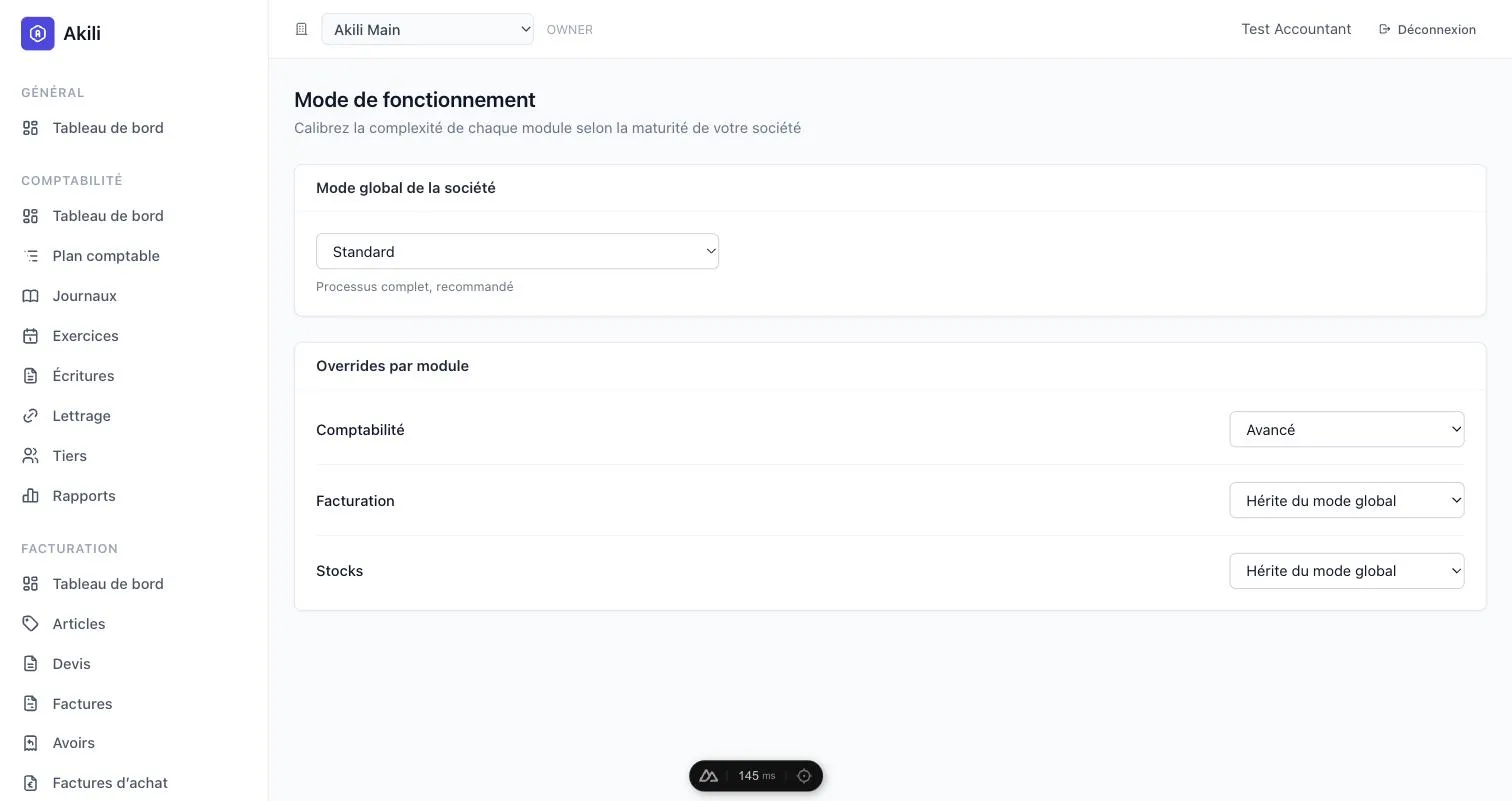Click the Déconnexion button
This screenshot has width=1512, height=801.
(x=1427, y=29)
